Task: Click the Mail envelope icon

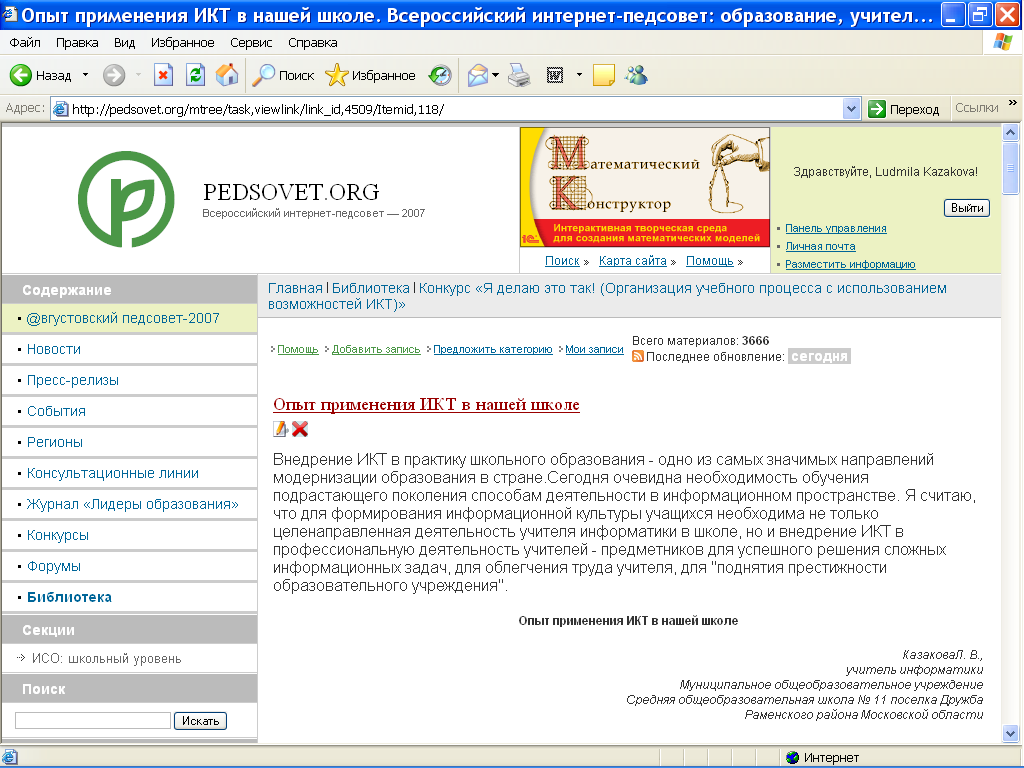Action: tap(477, 76)
